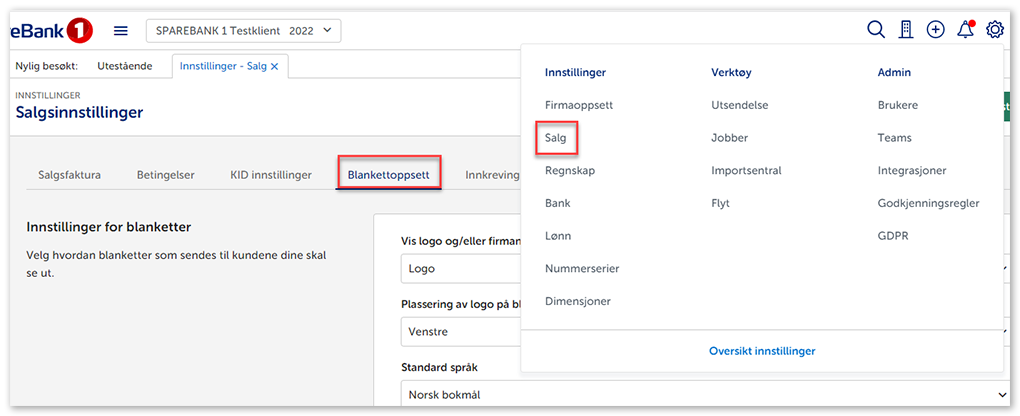This screenshot has width=1020, height=416.
Task: Open Brukere under Admin
Action: (897, 105)
